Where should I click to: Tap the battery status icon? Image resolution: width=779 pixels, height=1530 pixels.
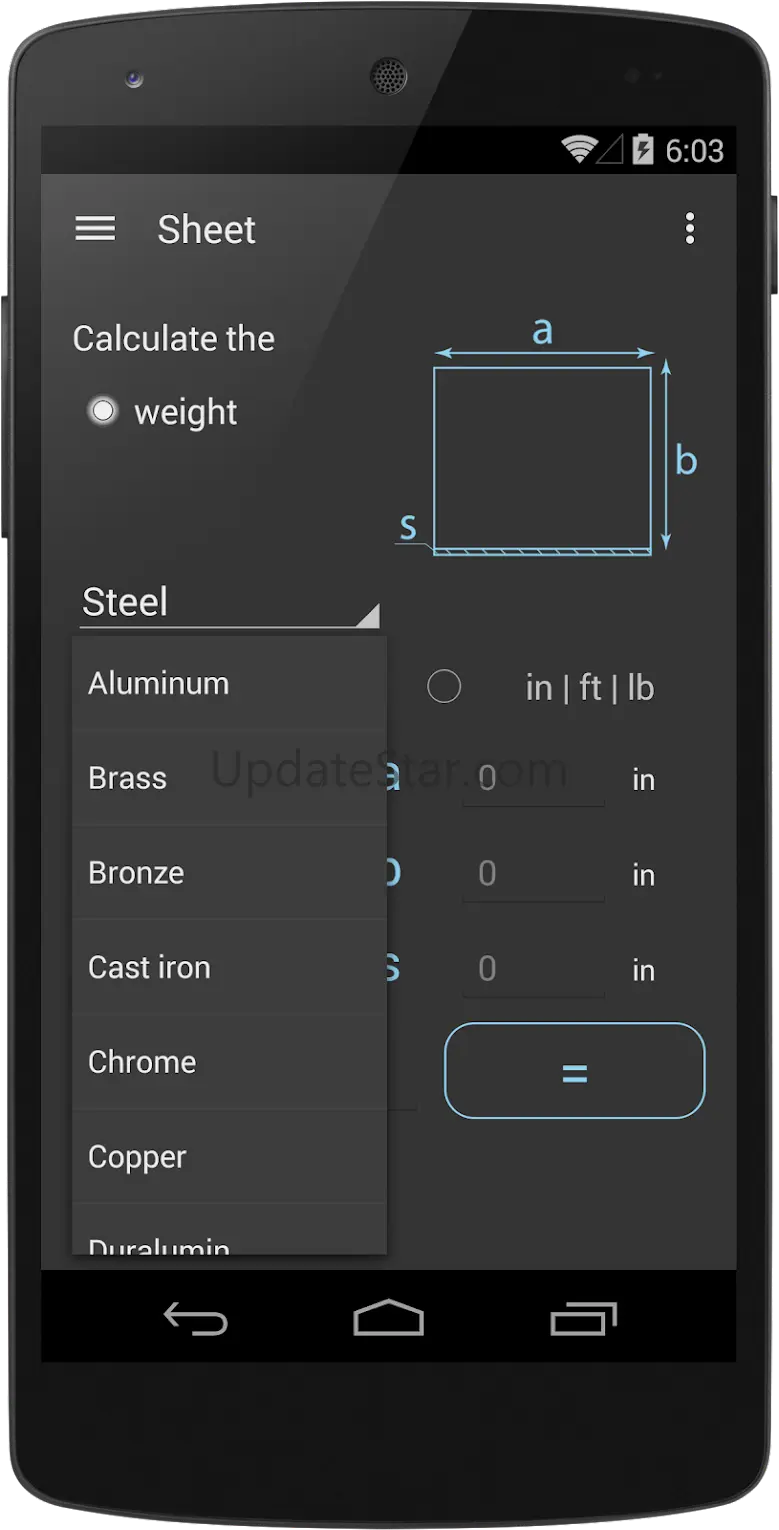(x=642, y=150)
